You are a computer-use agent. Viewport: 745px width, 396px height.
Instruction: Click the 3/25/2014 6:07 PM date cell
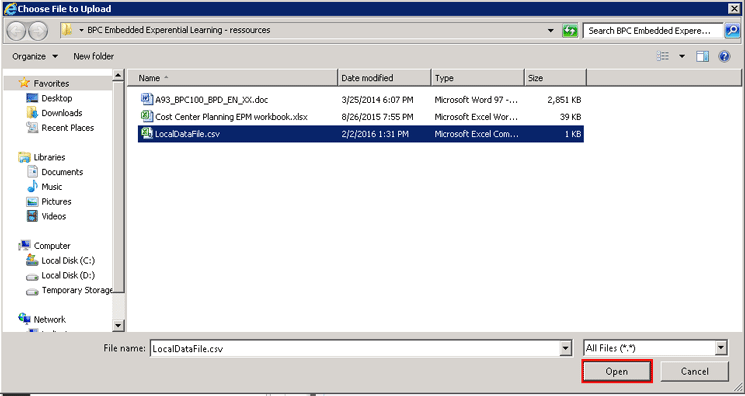pyautogui.click(x=377, y=100)
